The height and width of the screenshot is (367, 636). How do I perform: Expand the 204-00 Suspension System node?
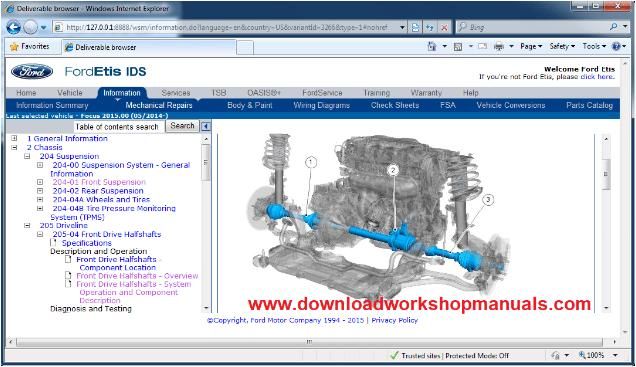pos(40,165)
